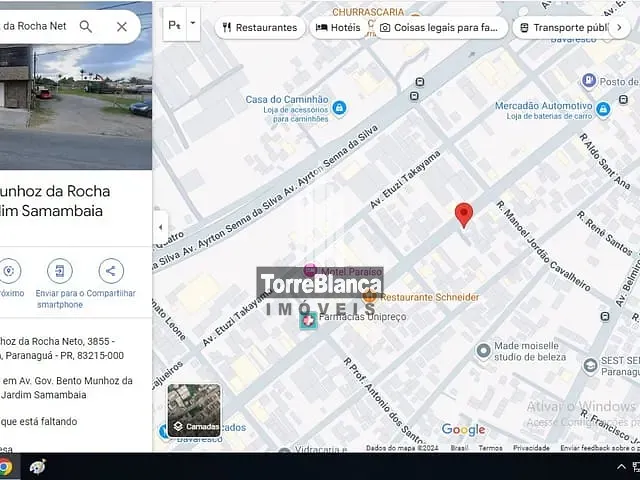Show more category chips with right chevron
The image size is (640, 480).
619,27
